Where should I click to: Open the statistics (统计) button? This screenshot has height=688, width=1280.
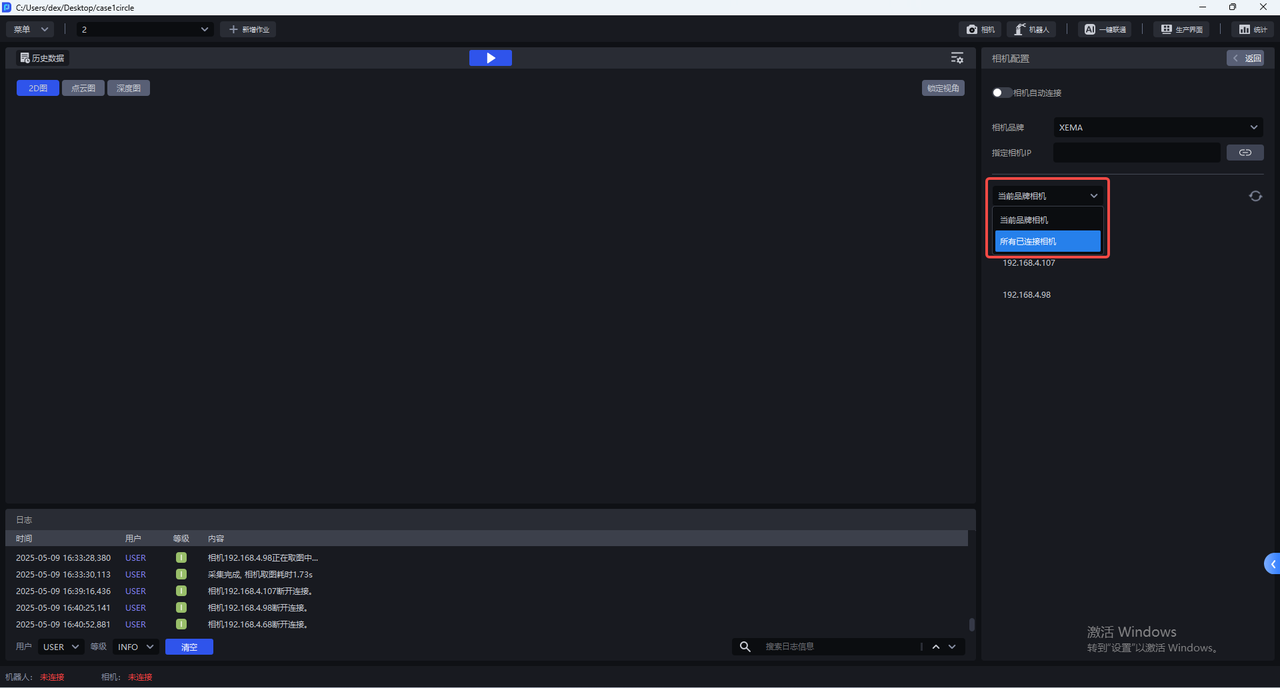point(1254,30)
